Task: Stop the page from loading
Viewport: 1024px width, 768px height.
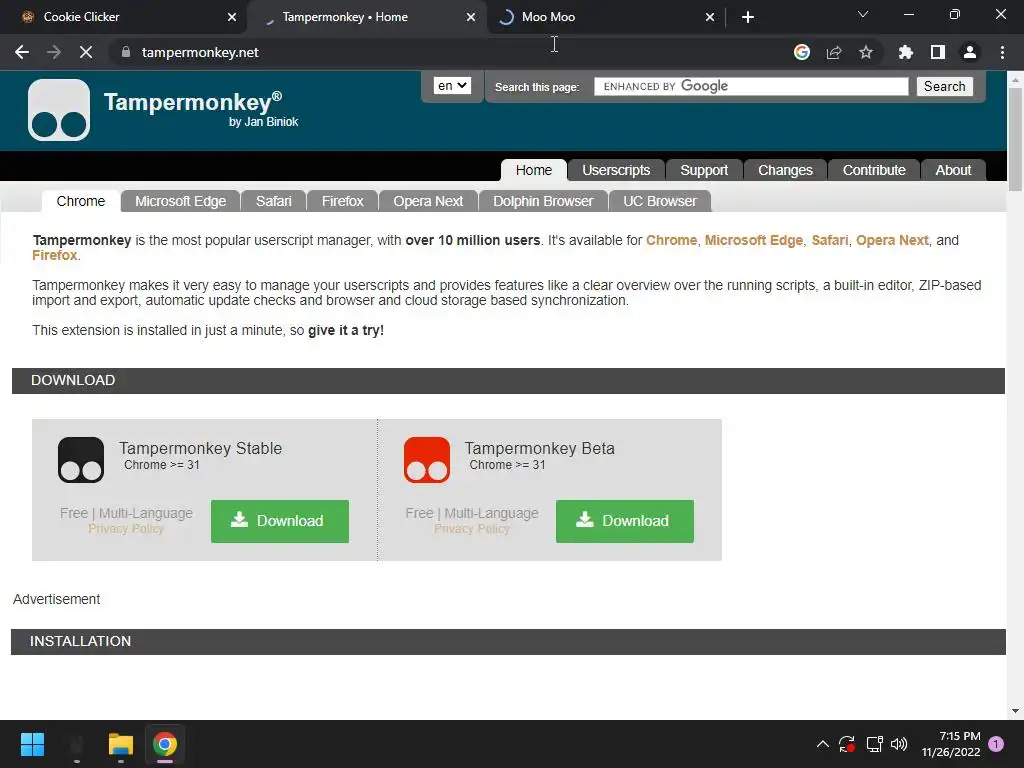Action: pyautogui.click(x=86, y=52)
